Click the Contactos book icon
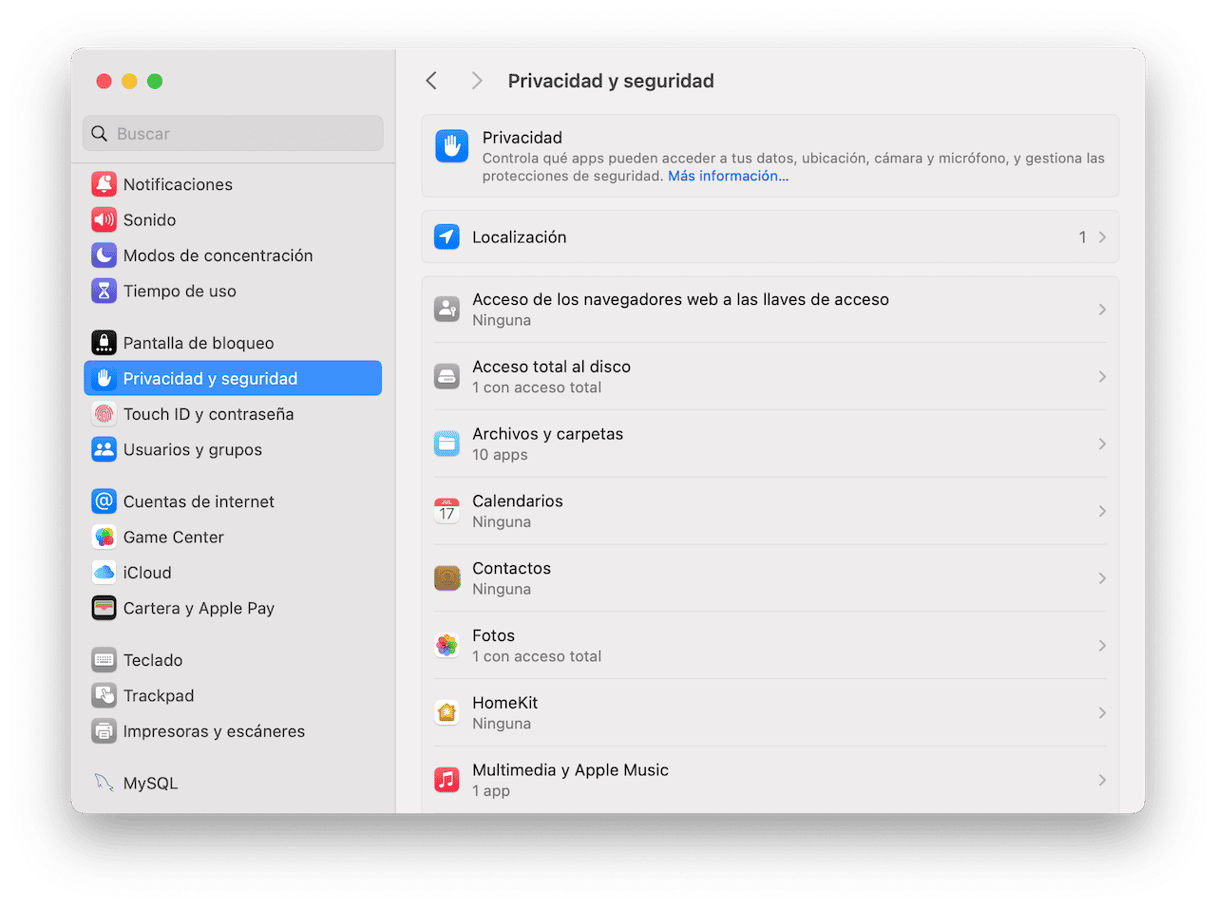The height and width of the screenshot is (907, 1216). (447, 578)
